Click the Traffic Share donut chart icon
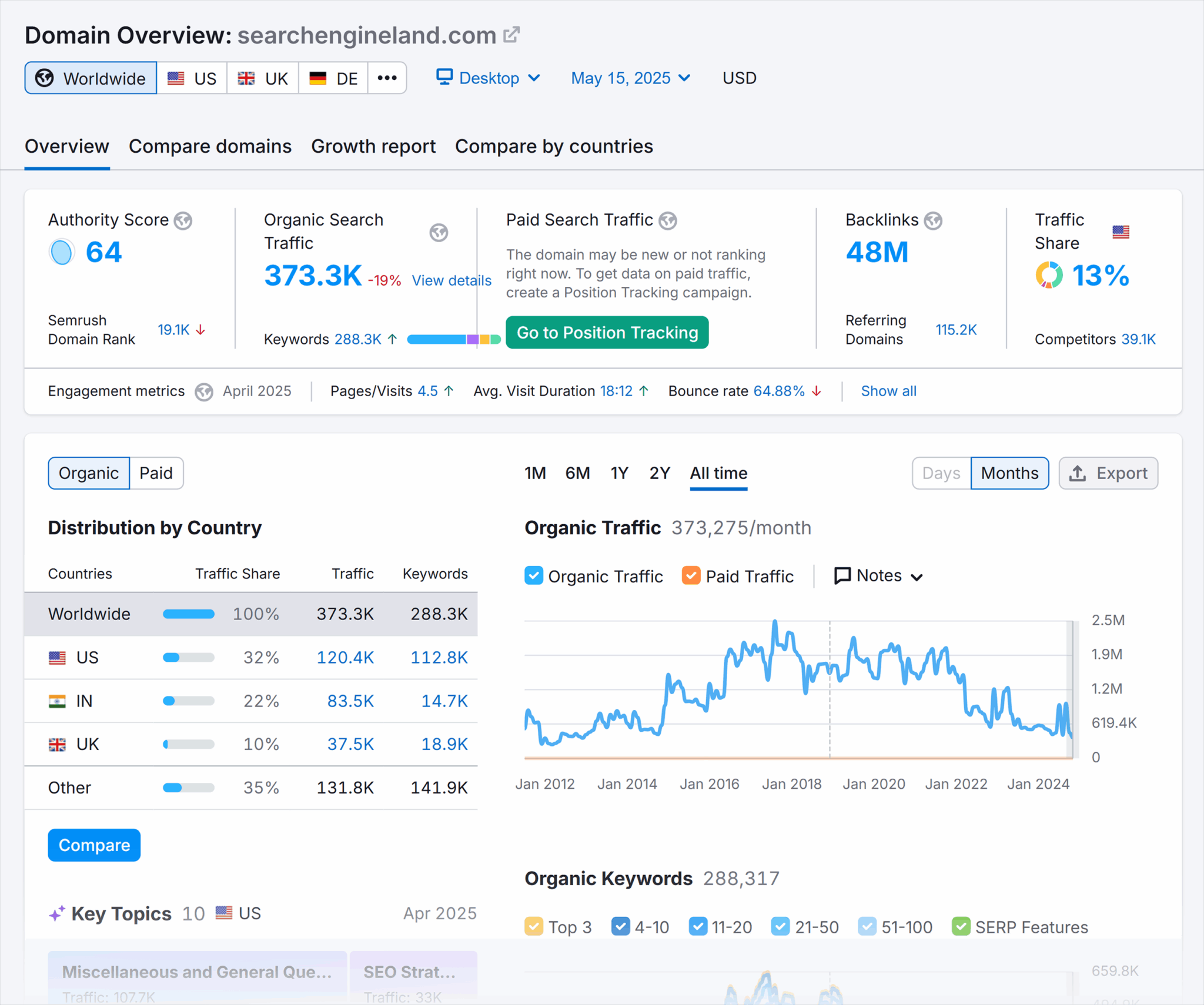The height and width of the screenshot is (1005, 1204). coord(1049,275)
